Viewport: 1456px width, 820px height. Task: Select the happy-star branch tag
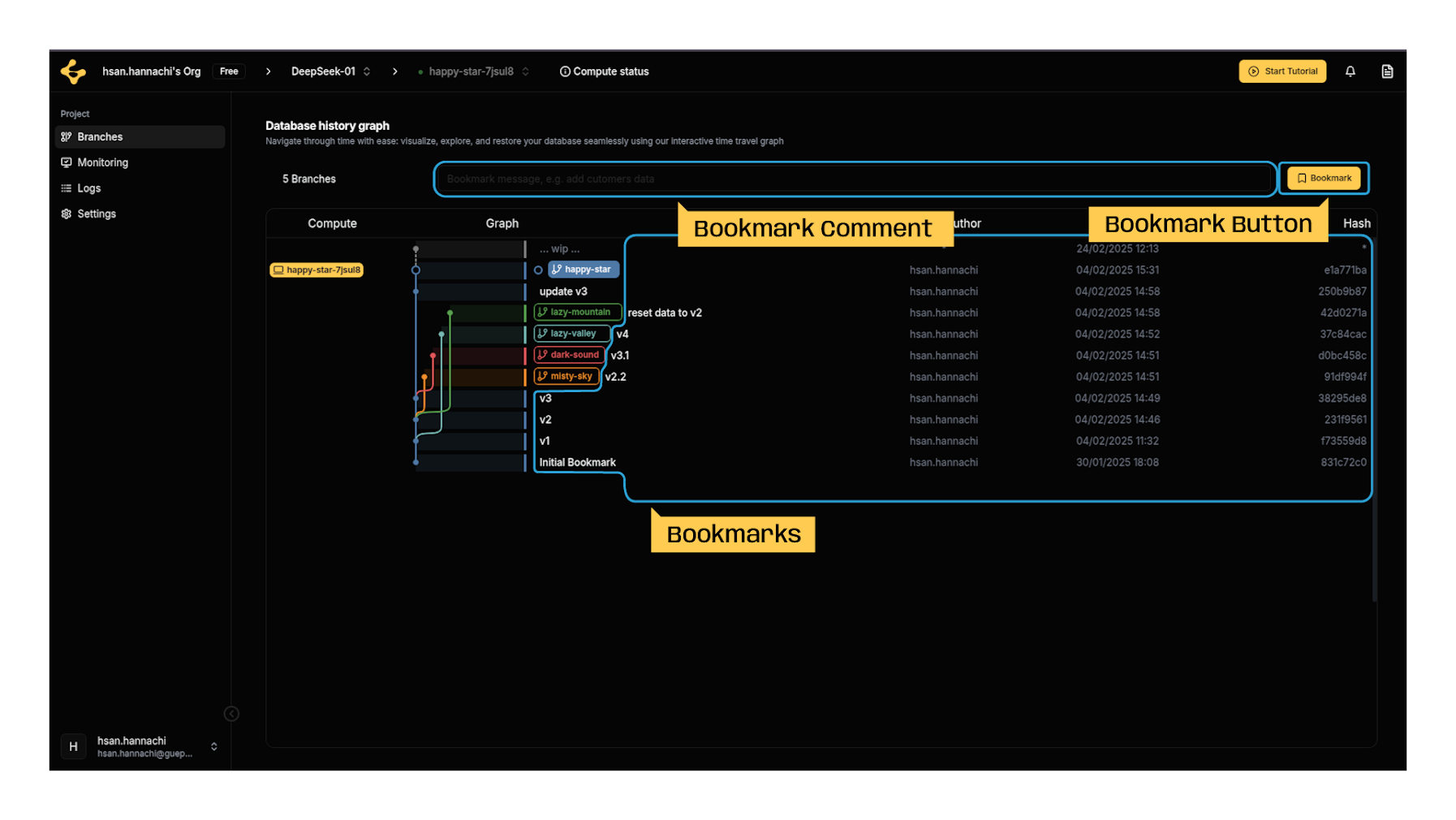pyautogui.click(x=584, y=270)
